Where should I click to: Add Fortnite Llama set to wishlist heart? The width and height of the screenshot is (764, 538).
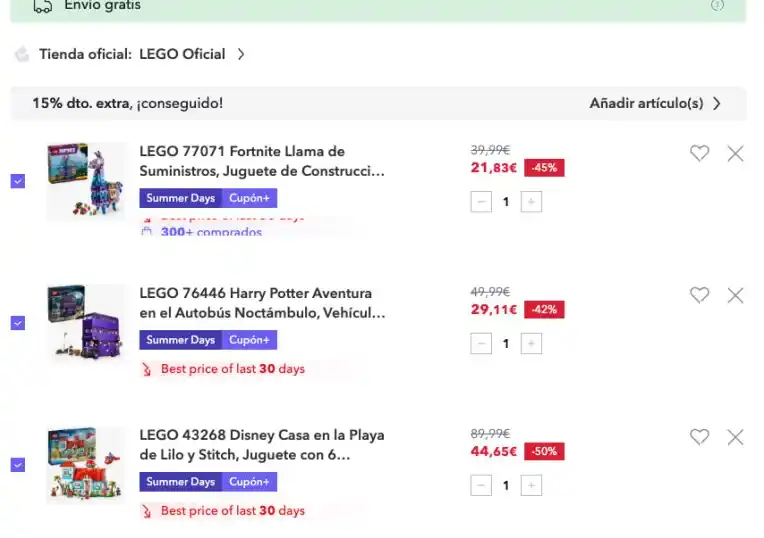pos(699,154)
